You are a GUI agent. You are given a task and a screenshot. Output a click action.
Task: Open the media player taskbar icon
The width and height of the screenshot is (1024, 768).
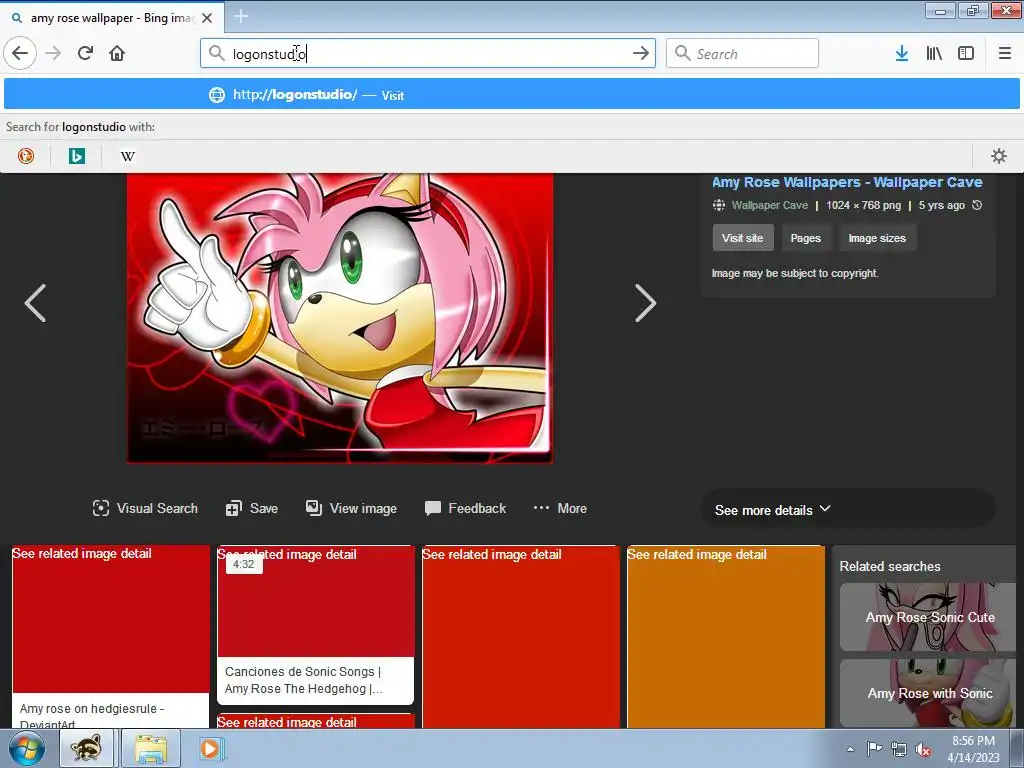(211, 748)
